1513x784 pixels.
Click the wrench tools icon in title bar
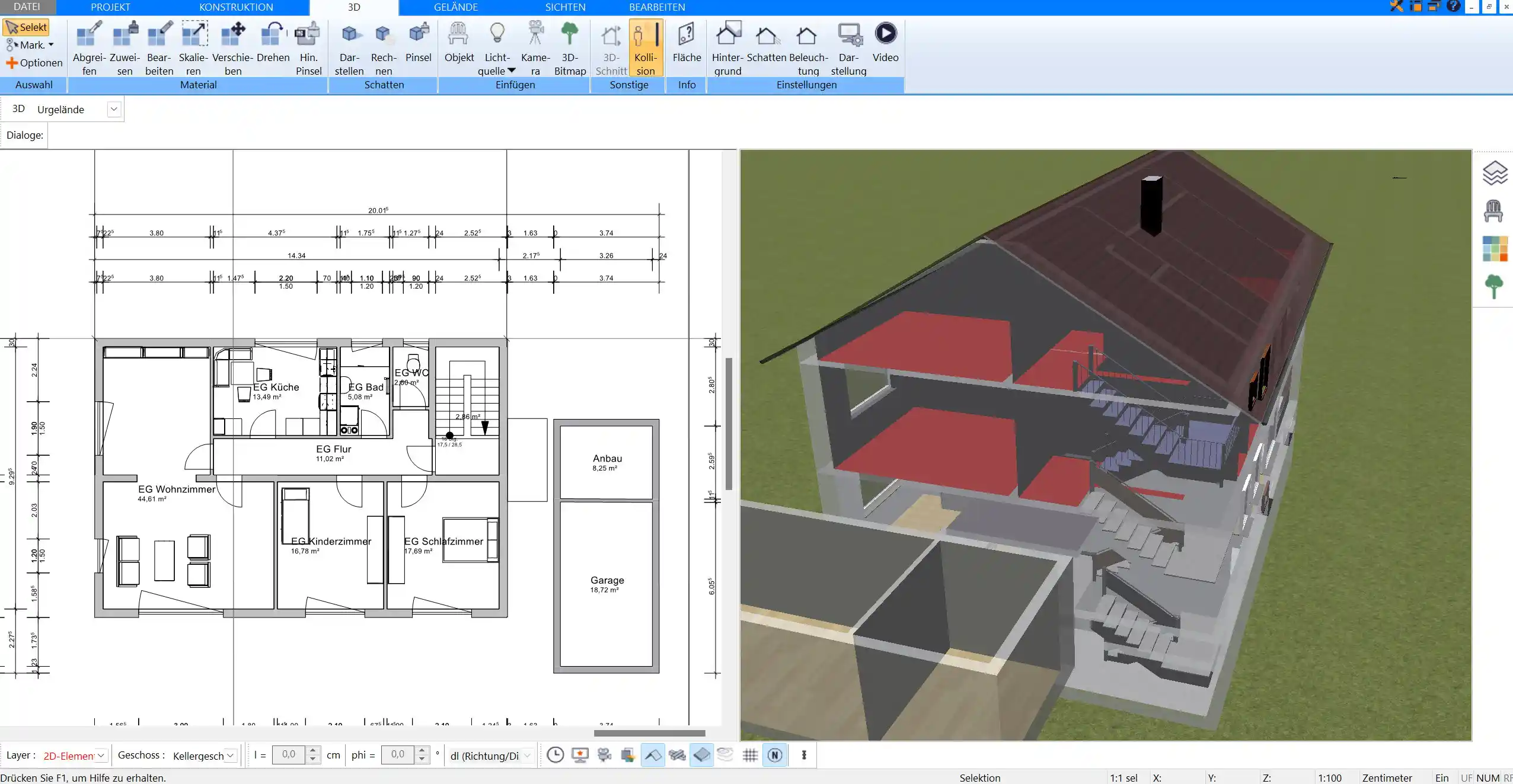pos(1396,7)
